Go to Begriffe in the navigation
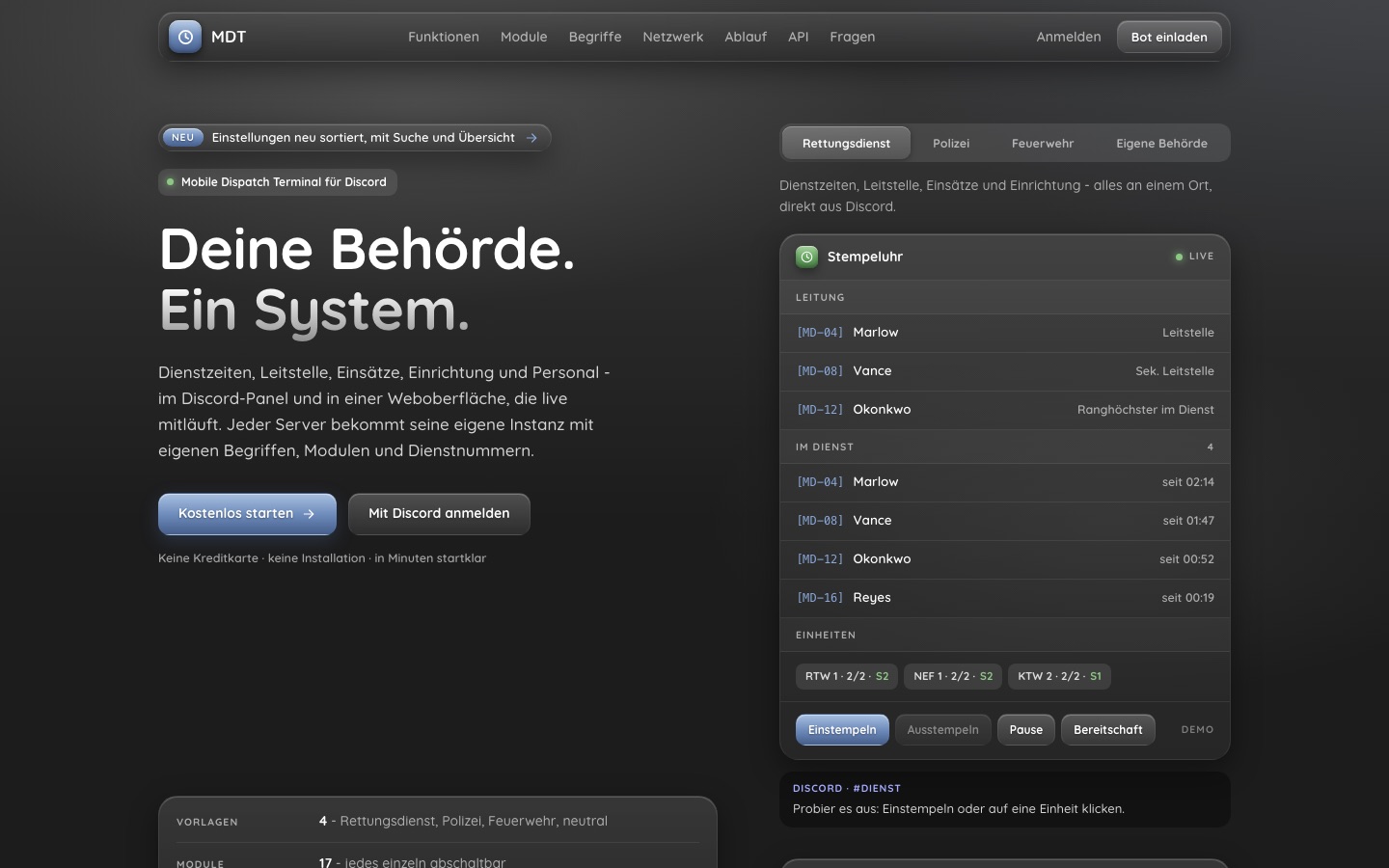Screen dimensions: 1389x868 (x=595, y=37)
